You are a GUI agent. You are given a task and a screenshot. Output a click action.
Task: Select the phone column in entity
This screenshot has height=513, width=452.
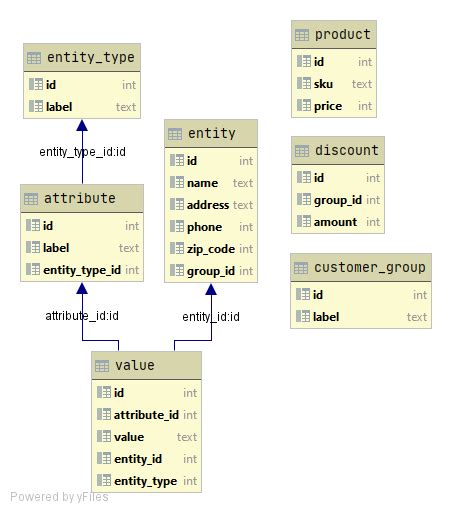pos(204,227)
